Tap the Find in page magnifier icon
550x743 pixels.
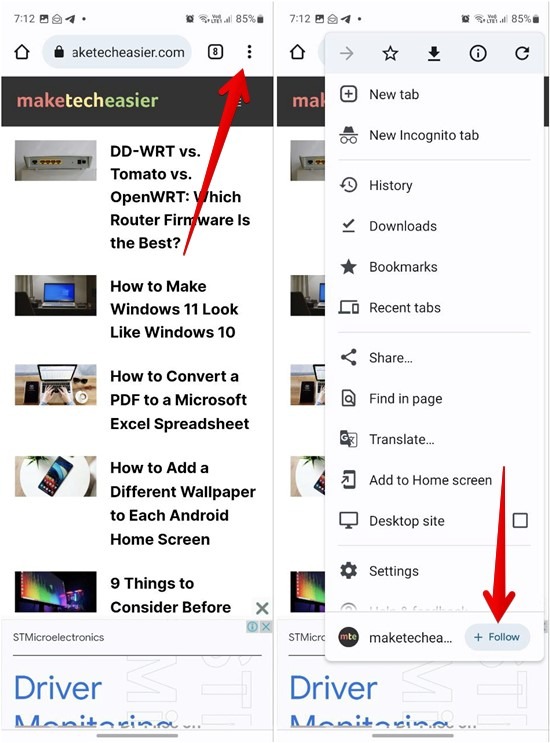(349, 399)
